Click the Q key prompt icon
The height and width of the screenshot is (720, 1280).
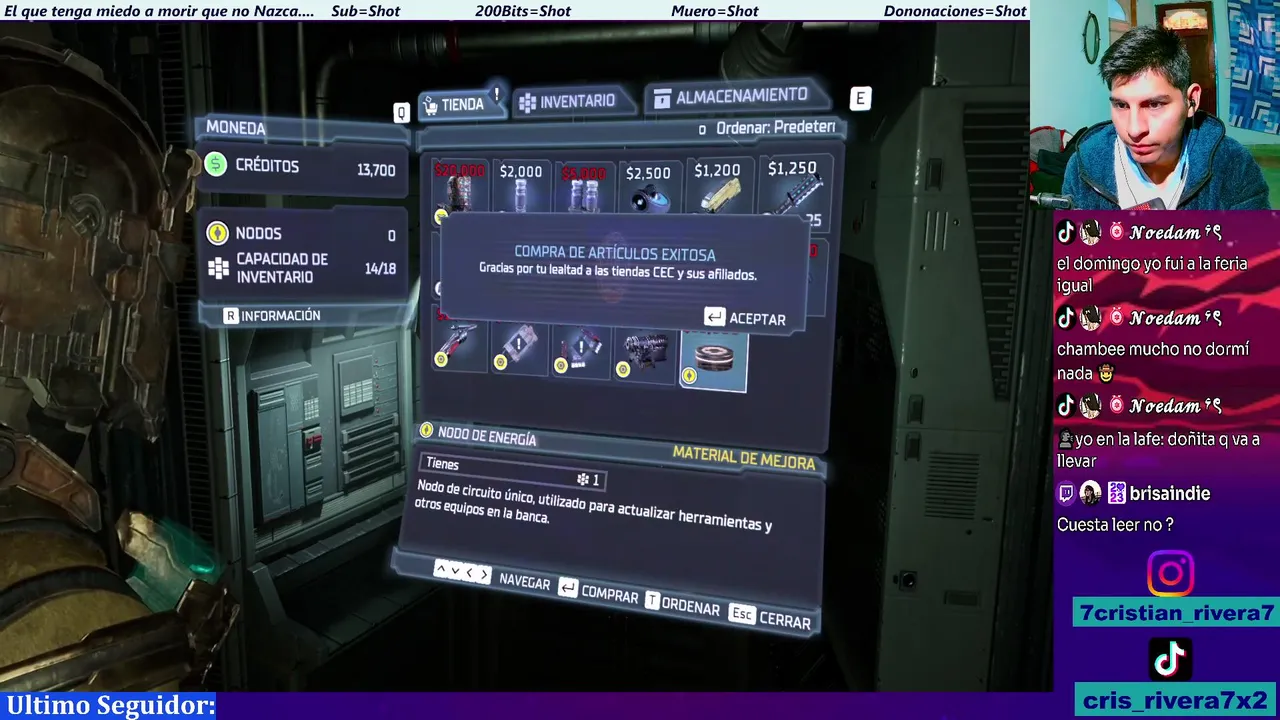(x=401, y=113)
